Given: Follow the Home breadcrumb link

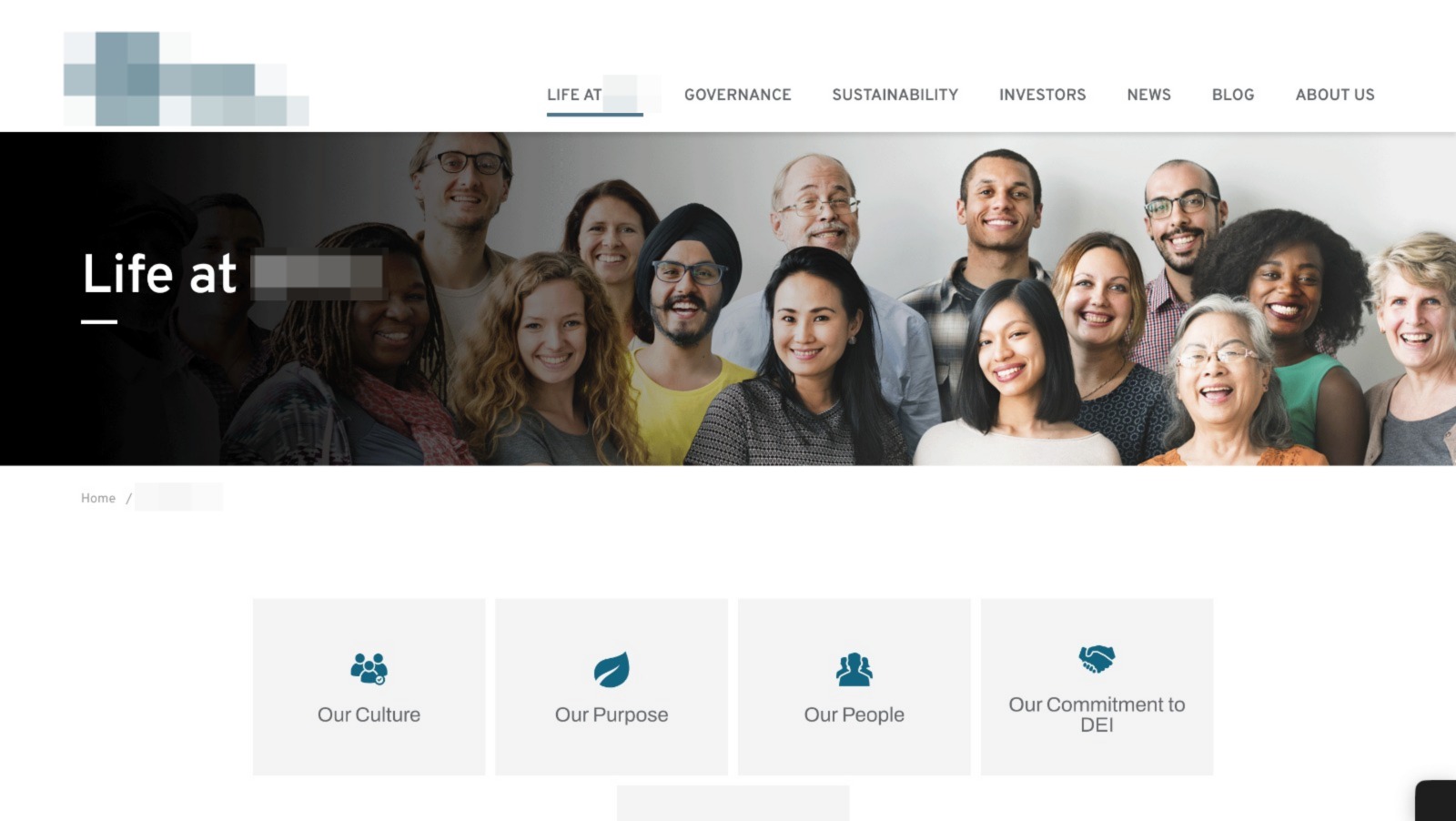Looking at the screenshot, I should pos(98,498).
